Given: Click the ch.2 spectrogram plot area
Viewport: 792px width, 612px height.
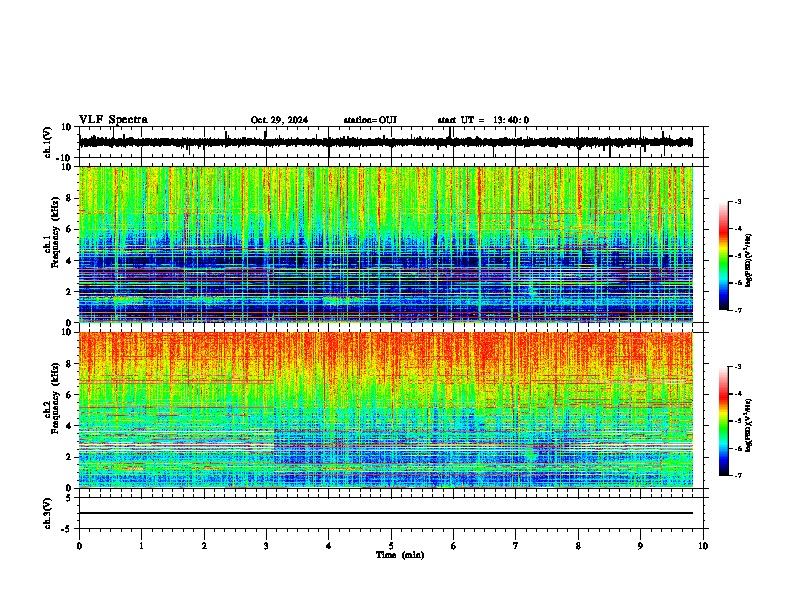Looking at the screenshot, I should point(386,410).
